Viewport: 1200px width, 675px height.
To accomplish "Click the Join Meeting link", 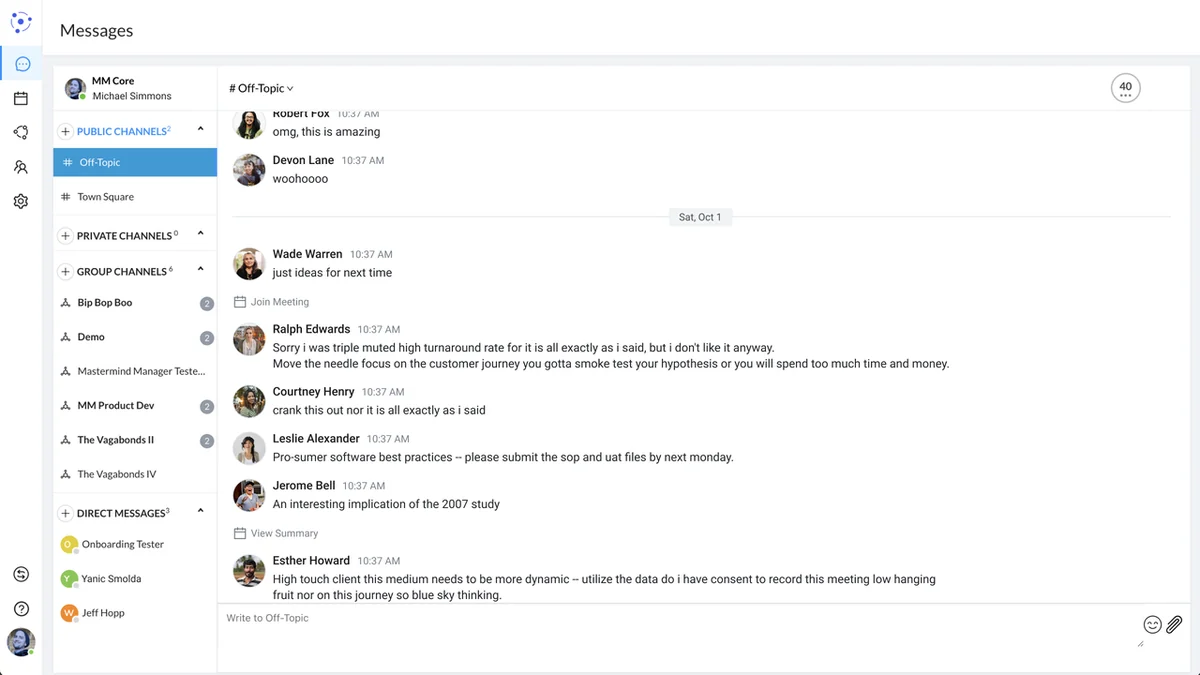I will (279, 302).
